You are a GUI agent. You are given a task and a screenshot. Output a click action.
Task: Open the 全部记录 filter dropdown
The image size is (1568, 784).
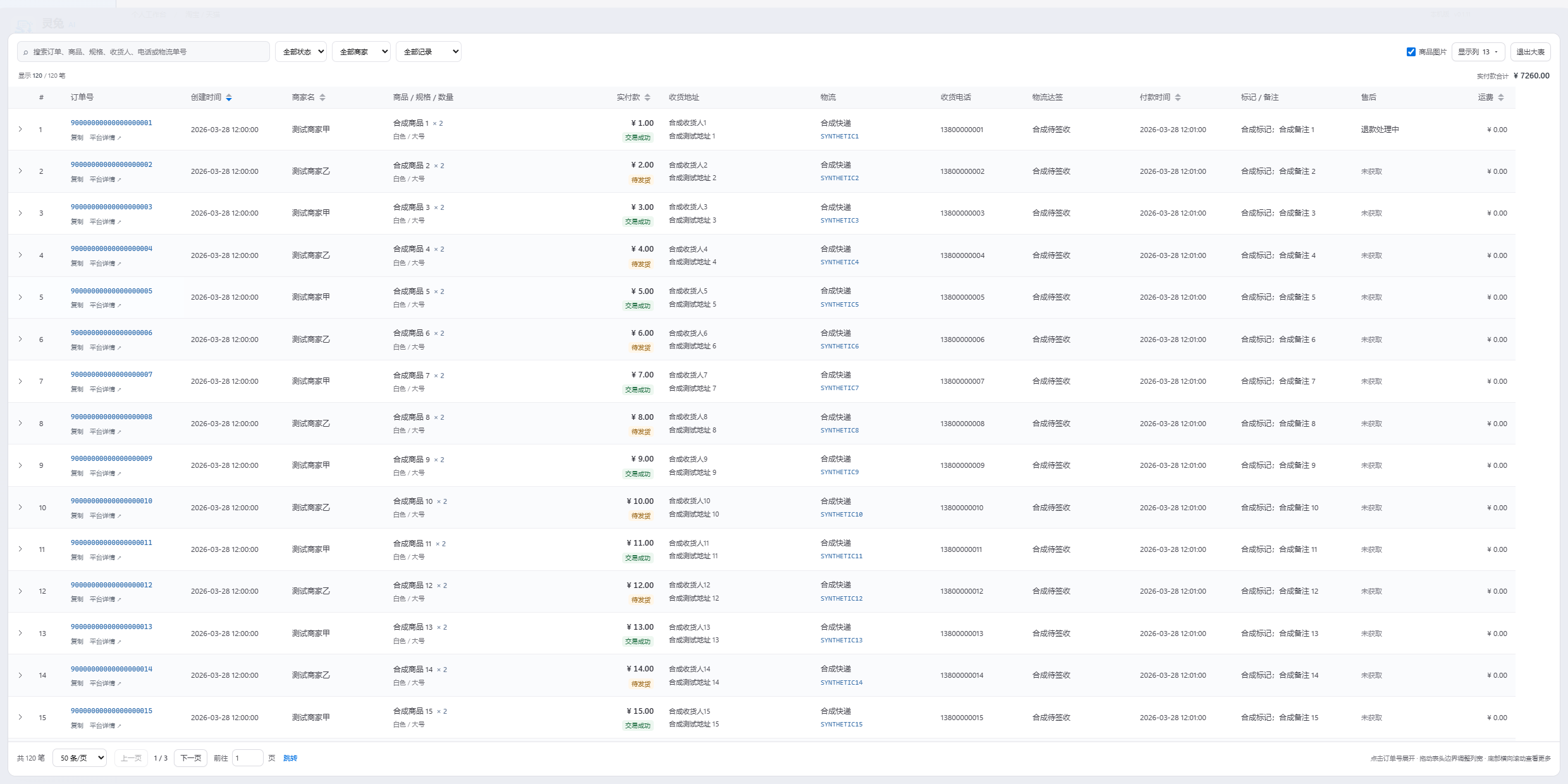tap(428, 52)
